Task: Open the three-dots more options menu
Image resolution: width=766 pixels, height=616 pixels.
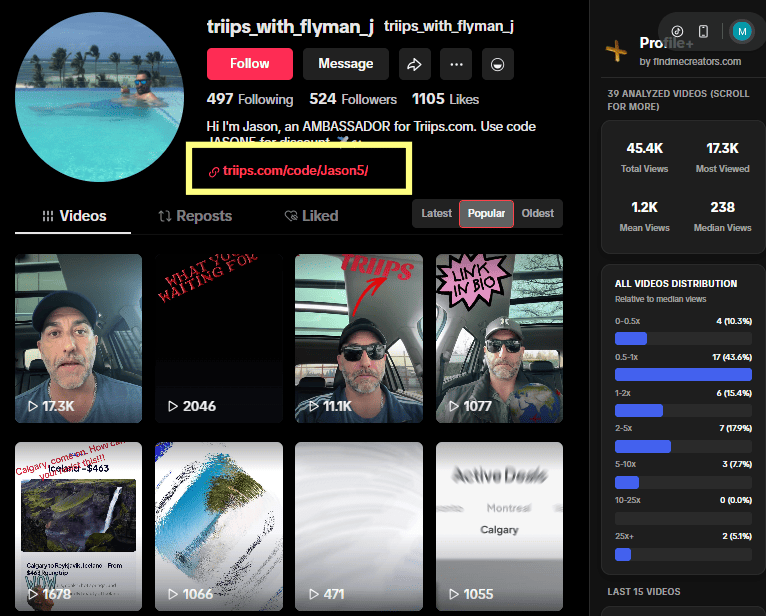Action: tap(456, 64)
